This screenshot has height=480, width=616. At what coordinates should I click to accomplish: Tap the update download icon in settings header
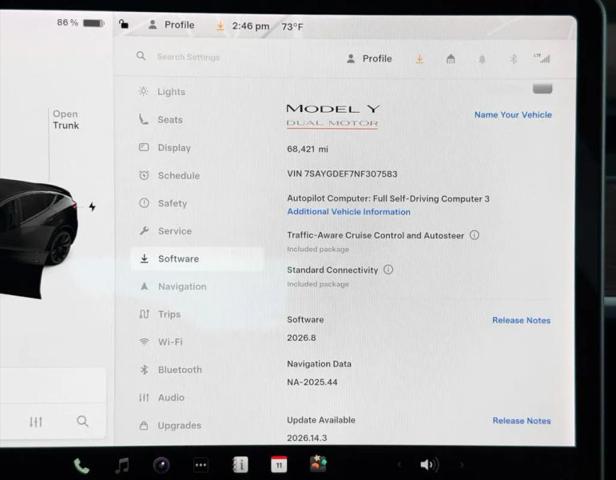pyautogui.click(x=420, y=59)
